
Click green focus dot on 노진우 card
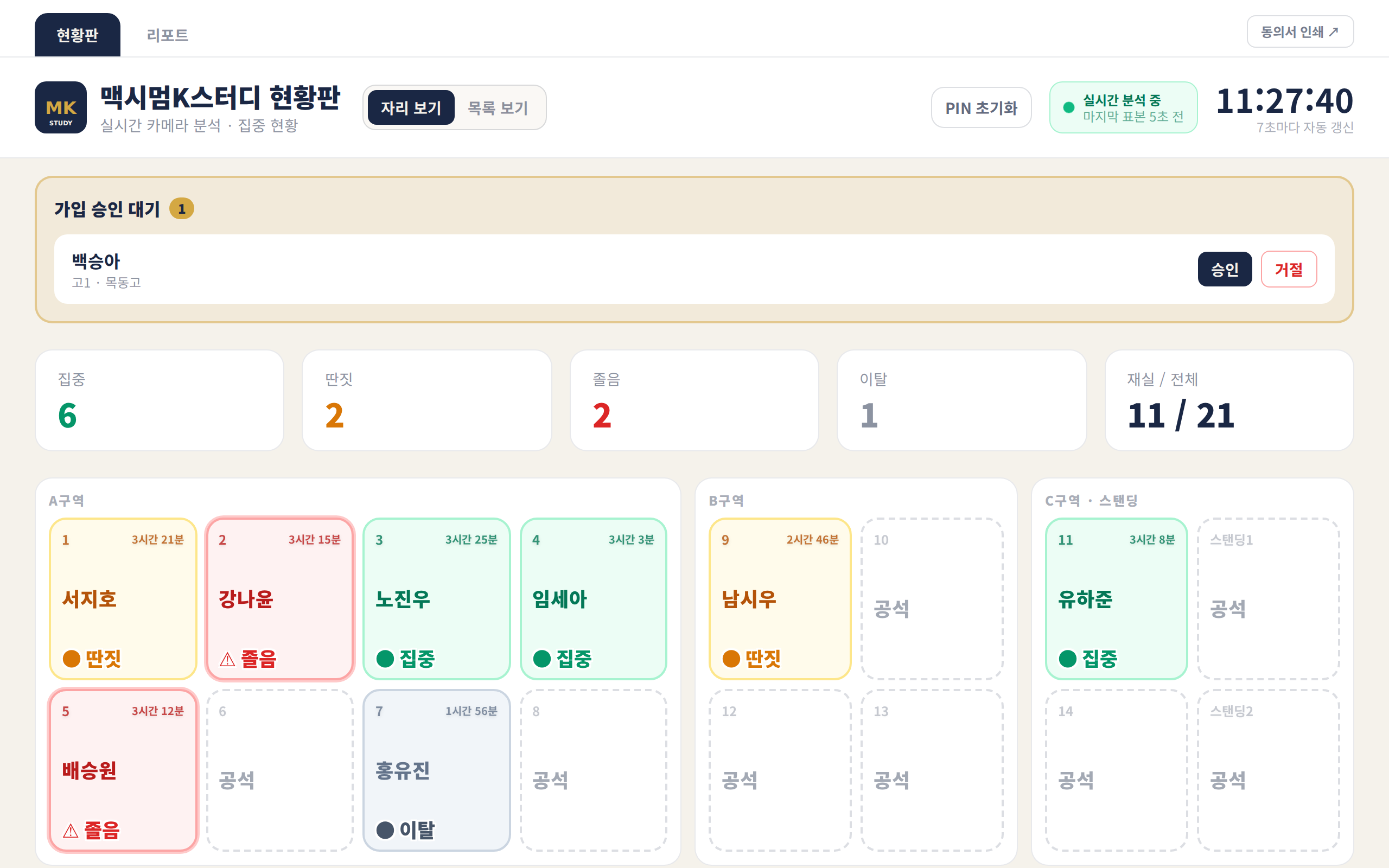(385, 659)
